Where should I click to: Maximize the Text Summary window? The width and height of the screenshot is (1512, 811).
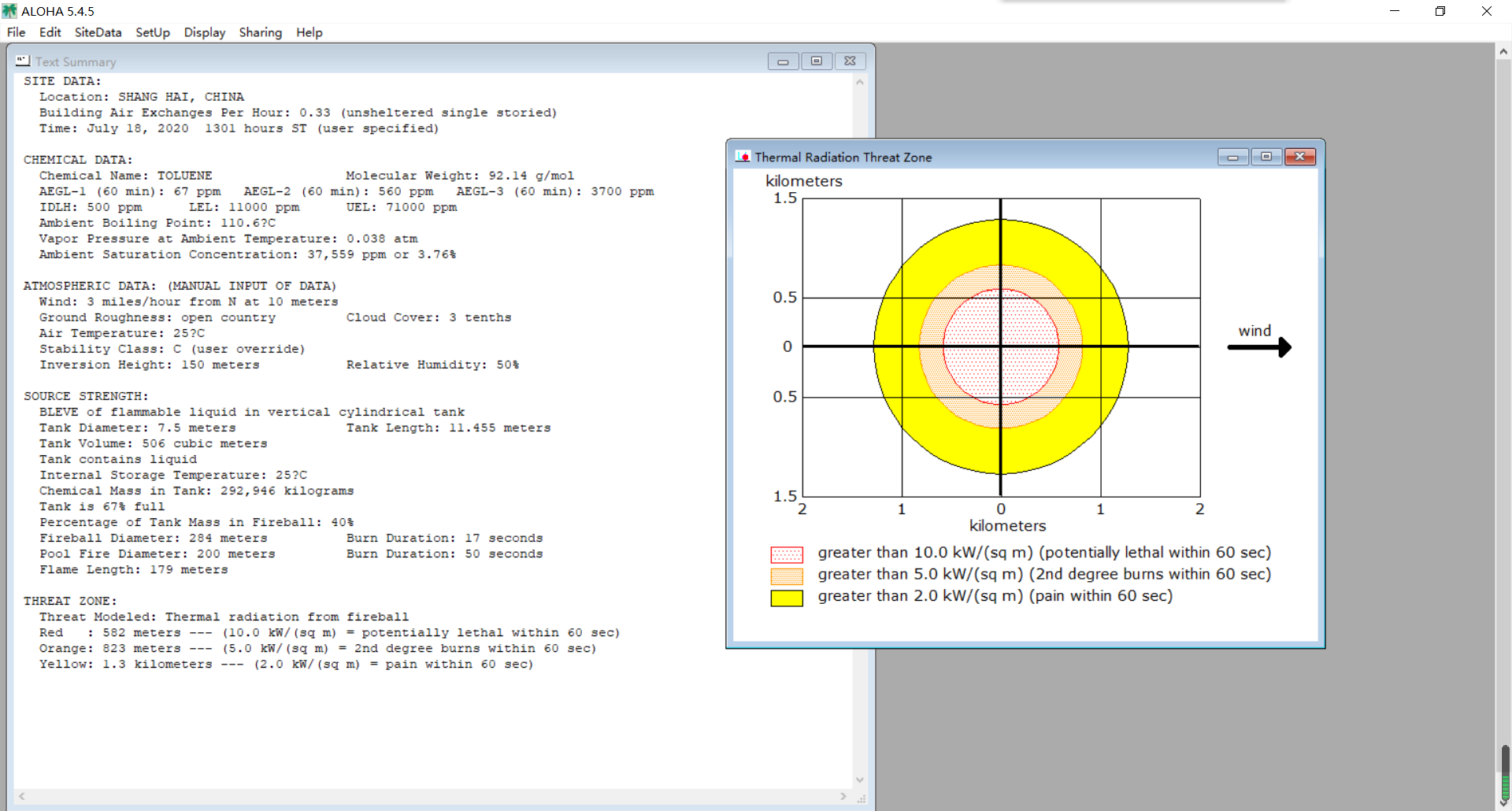(817, 61)
